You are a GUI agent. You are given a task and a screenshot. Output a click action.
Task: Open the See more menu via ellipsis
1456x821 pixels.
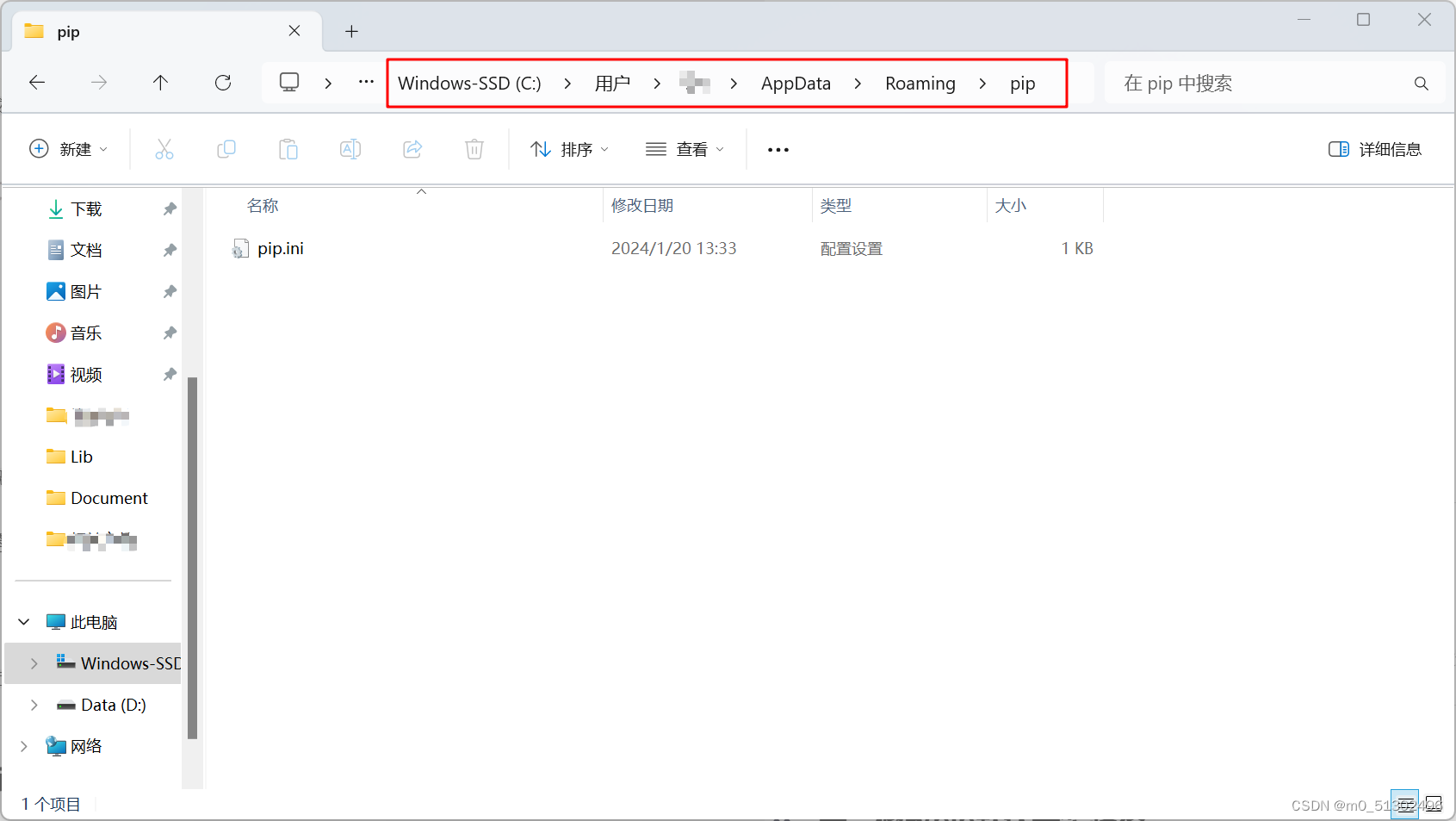(777, 148)
